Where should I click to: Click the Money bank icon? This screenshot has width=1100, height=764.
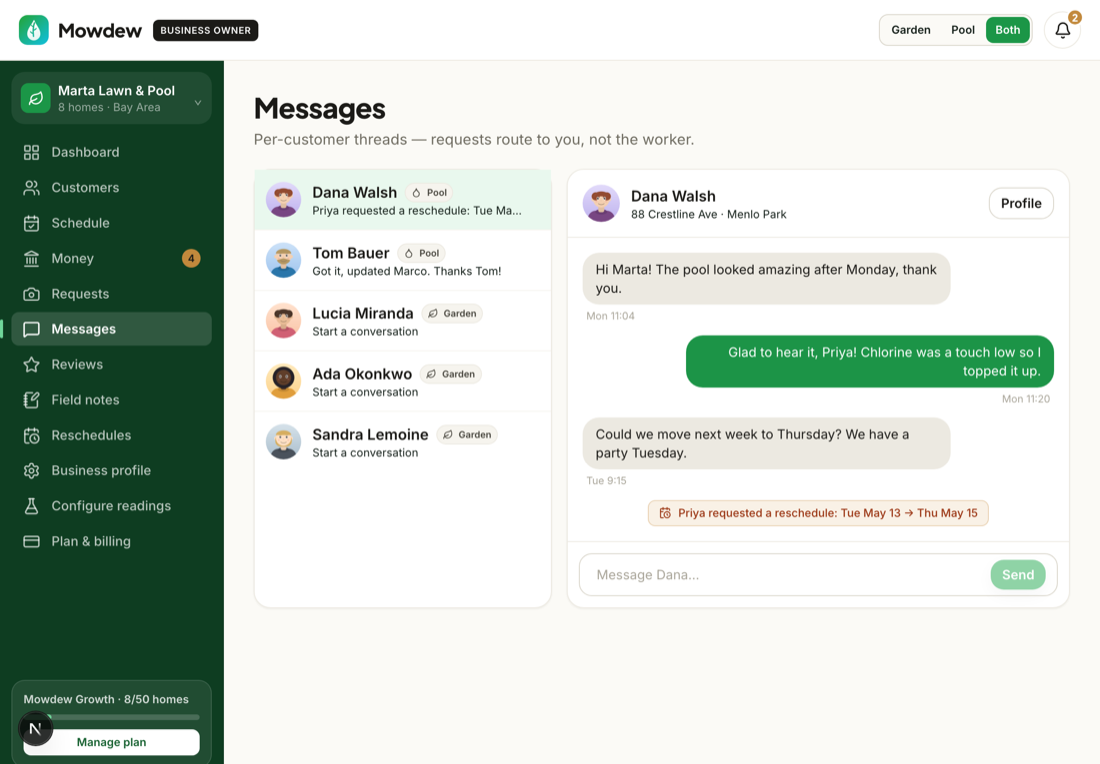32,259
